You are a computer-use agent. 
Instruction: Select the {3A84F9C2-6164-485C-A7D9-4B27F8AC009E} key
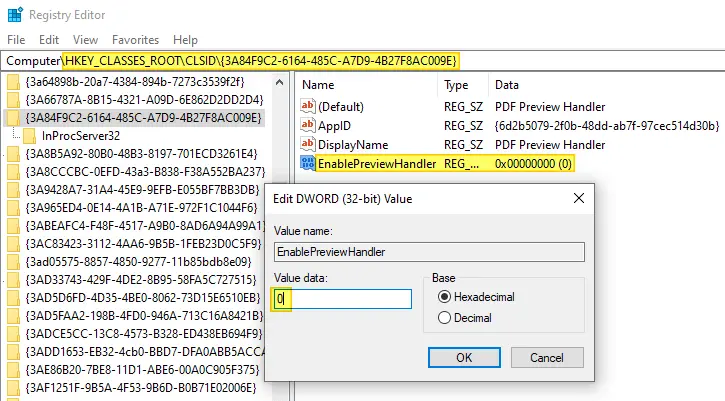coord(143,118)
